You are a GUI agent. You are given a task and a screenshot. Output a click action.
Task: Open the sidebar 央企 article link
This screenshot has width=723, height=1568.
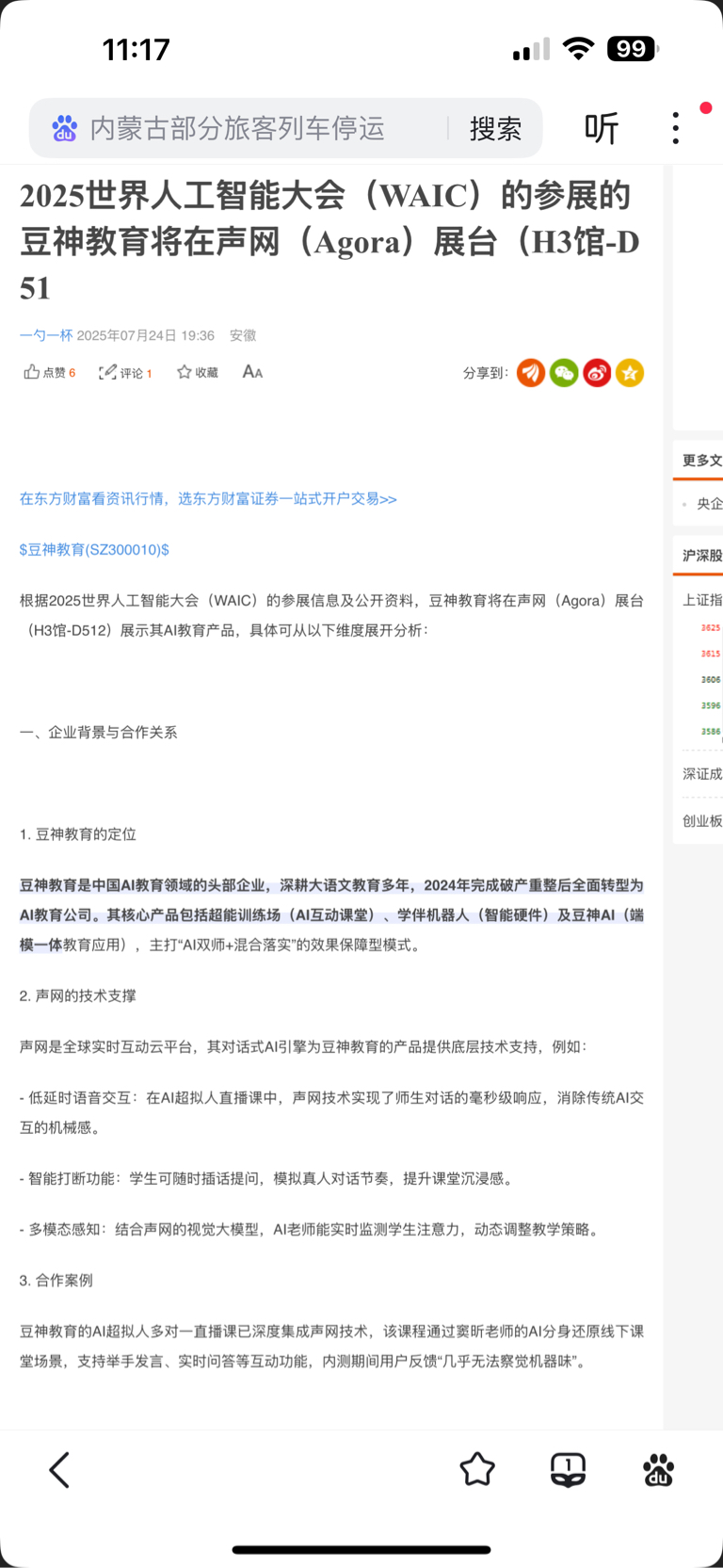tap(709, 505)
